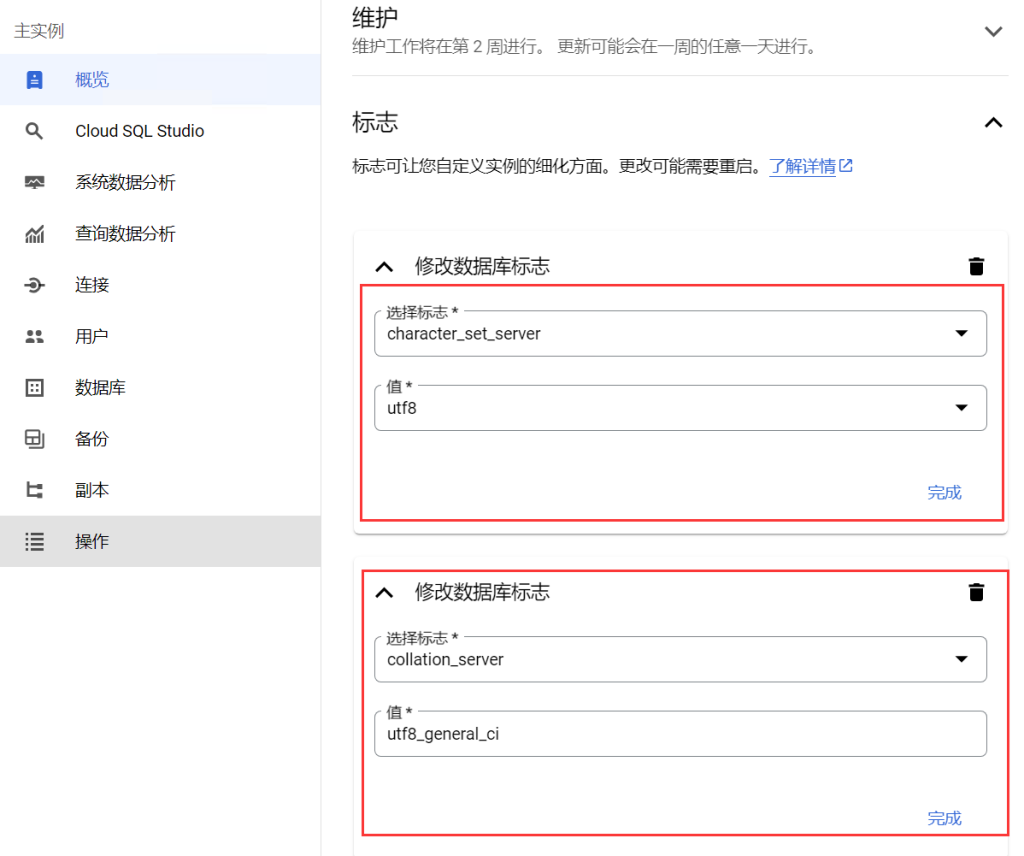Click the 维护 section title
The image size is (1024, 856).
(x=375, y=18)
